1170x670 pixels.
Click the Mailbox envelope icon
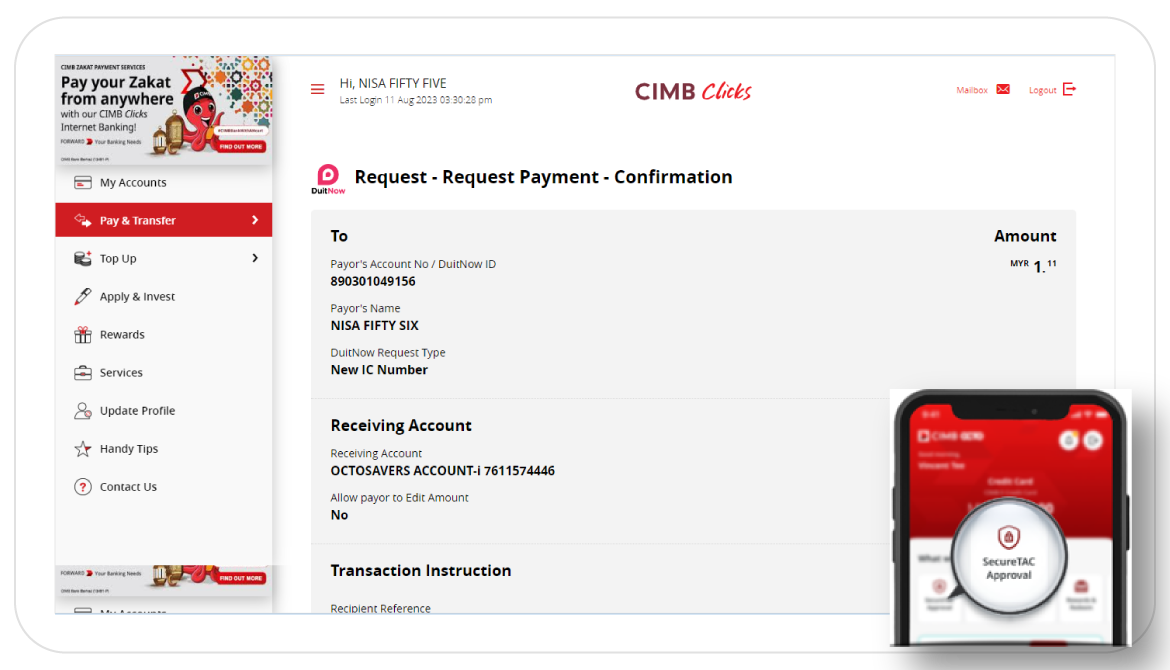[x=1003, y=89]
